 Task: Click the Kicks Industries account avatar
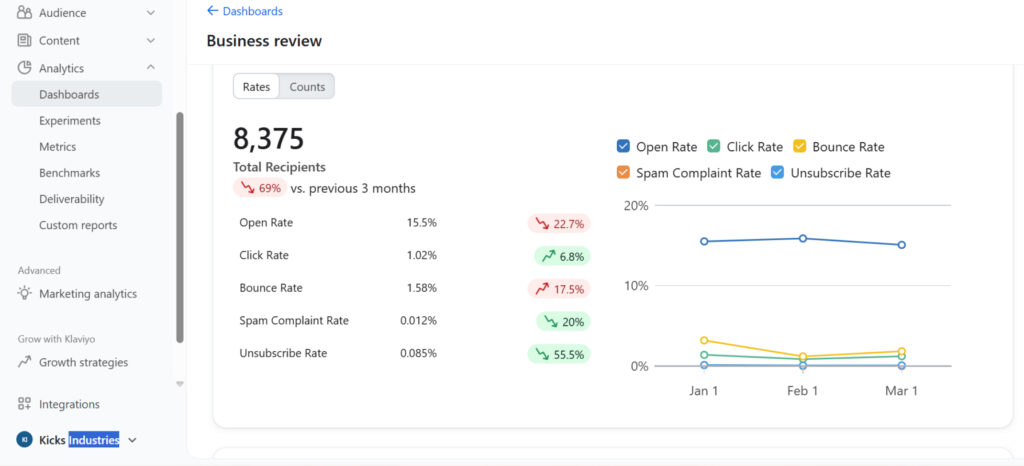(x=24, y=440)
